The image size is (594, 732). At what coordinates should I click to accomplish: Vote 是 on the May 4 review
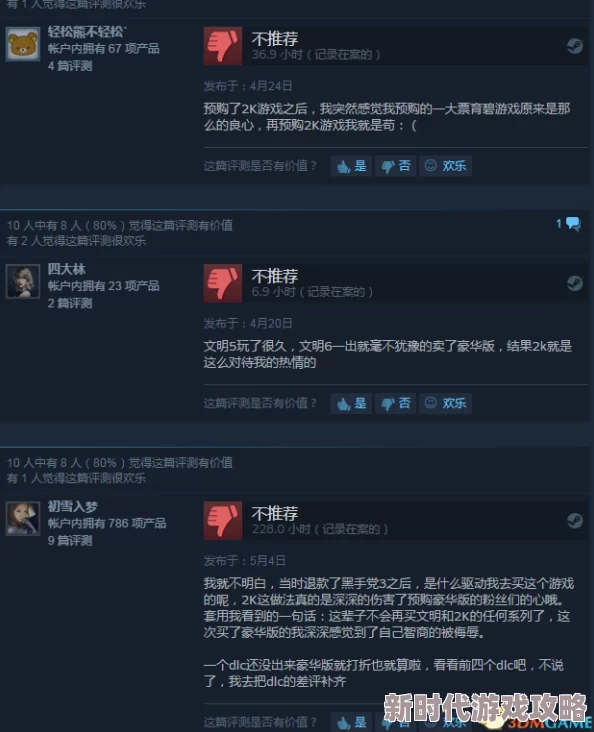coord(351,722)
